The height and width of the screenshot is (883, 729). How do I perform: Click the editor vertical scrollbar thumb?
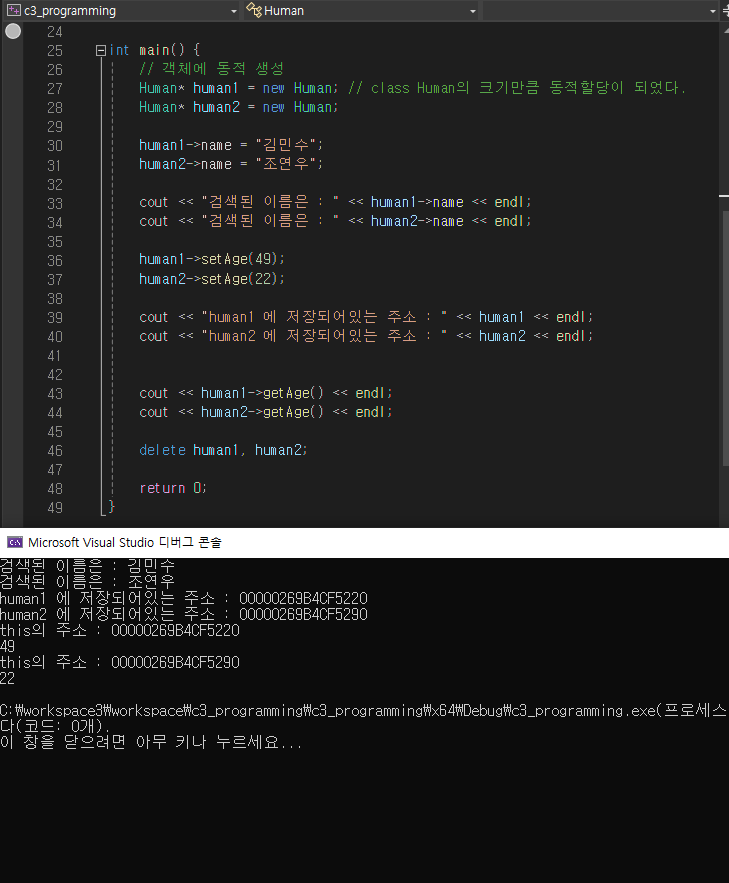pyautogui.click(x=726, y=338)
